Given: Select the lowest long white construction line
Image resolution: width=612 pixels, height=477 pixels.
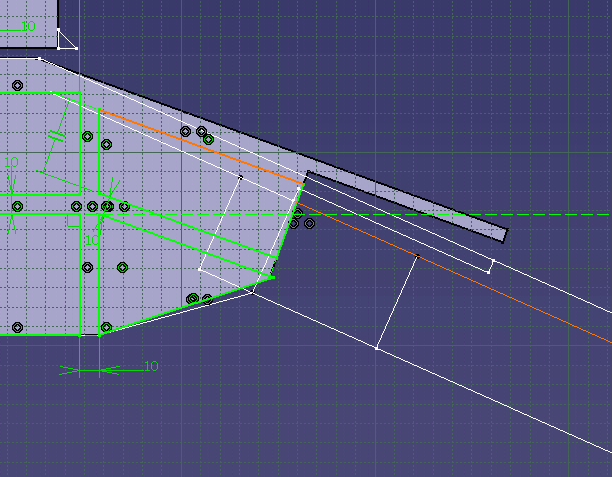Looking at the screenshot, I should coord(432,373).
